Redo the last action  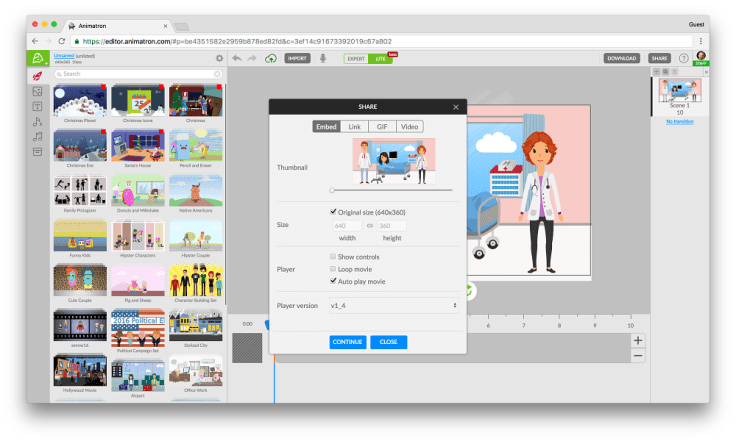[x=252, y=58]
